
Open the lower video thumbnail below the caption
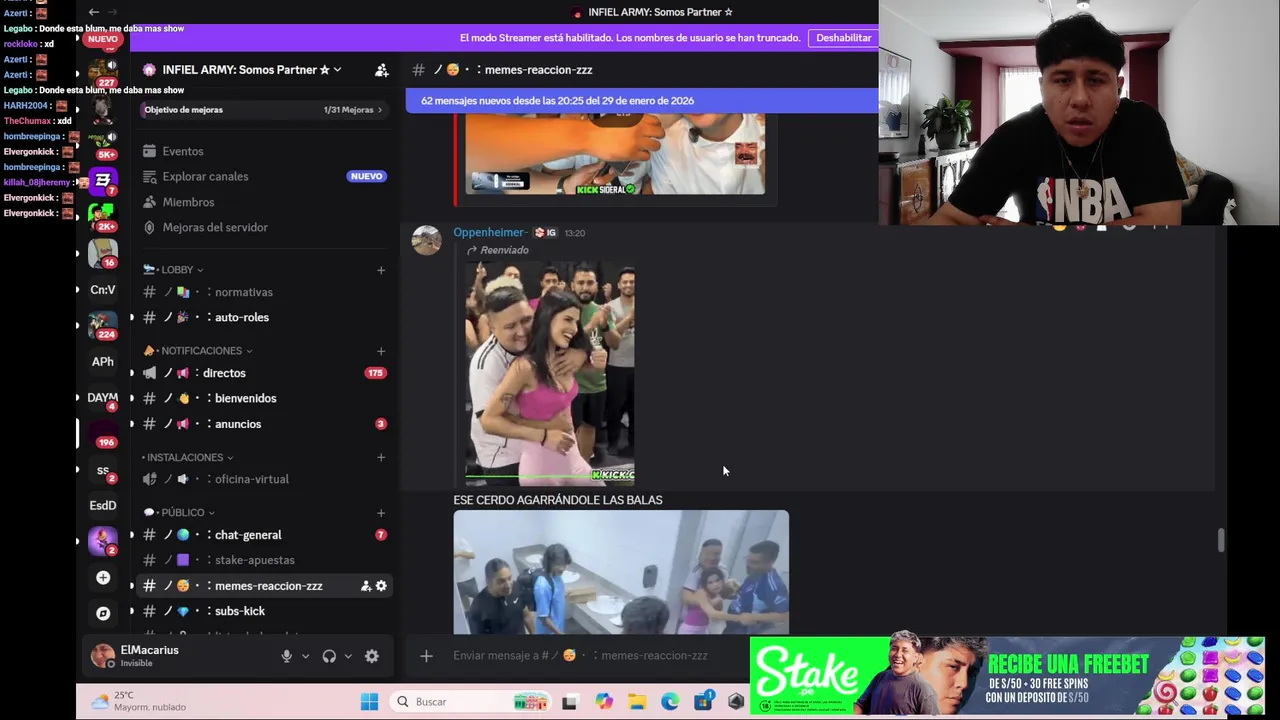pyautogui.click(x=621, y=572)
